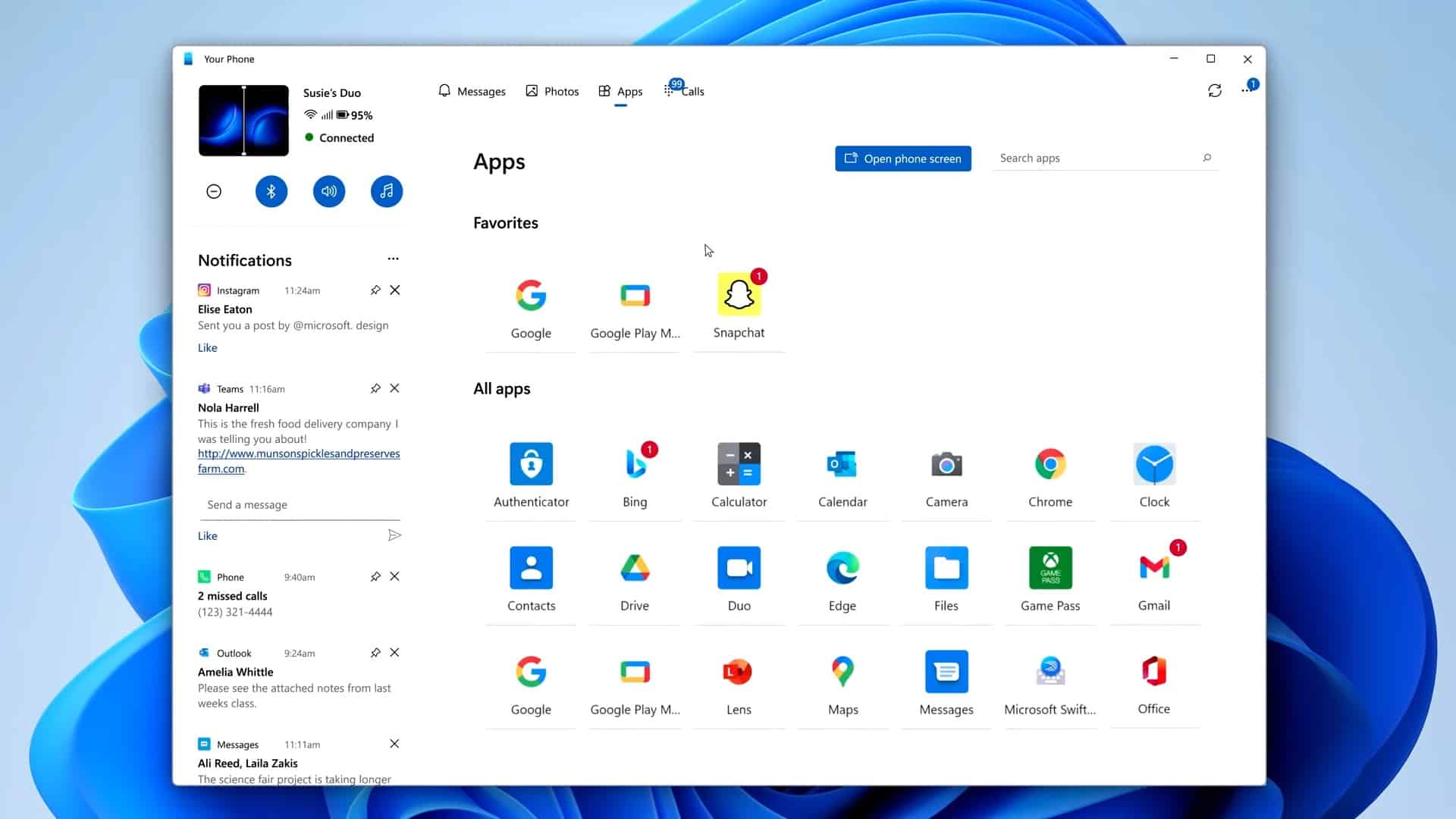Screen dimensions: 1456x819
Task: Pin the Instagram notification
Action: (x=374, y=290)
